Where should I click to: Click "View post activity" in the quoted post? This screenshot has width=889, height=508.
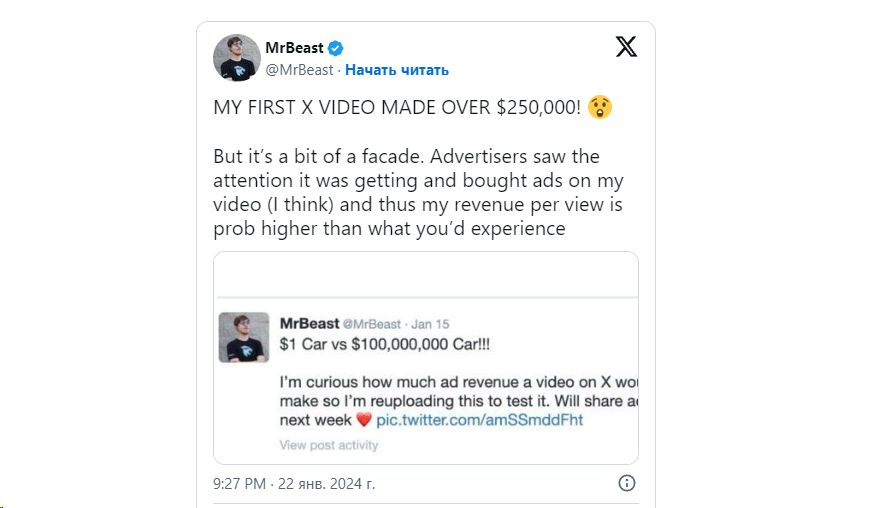(x=329, y=445)
